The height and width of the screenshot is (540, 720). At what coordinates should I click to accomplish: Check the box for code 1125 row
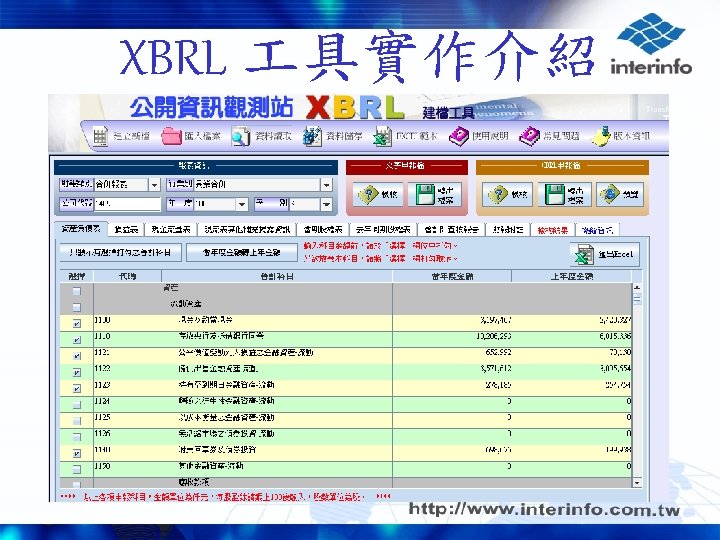pyautogui.click(x=77, y=421)
